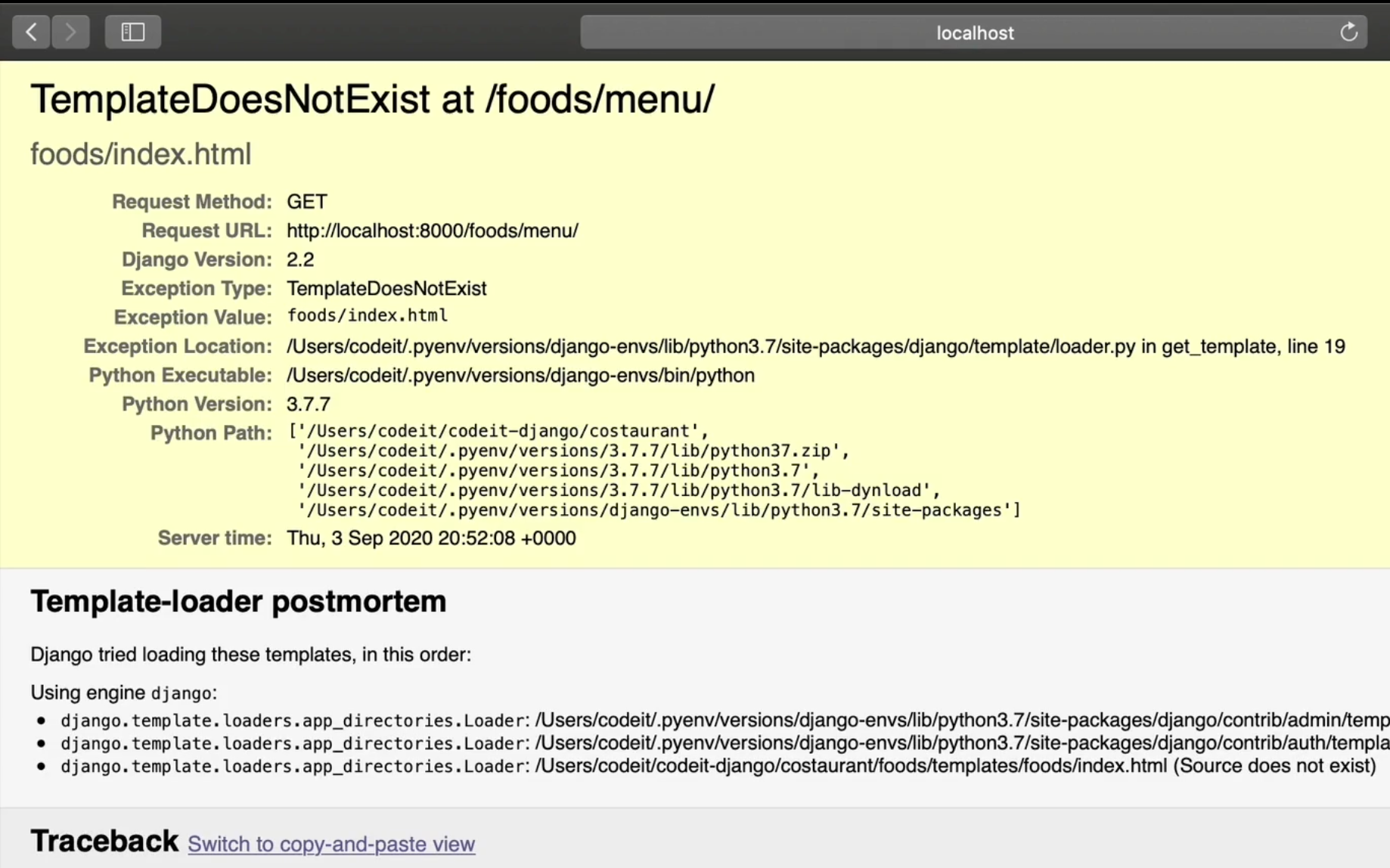Select the Request Method value GET
The width and height of the screenshot is (1390, 868).
click(x=307, y=202)
